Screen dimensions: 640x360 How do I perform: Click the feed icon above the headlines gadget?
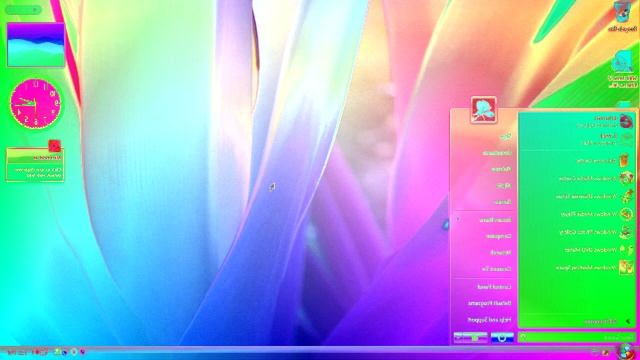pyautogui.click(x=54, y=146)
